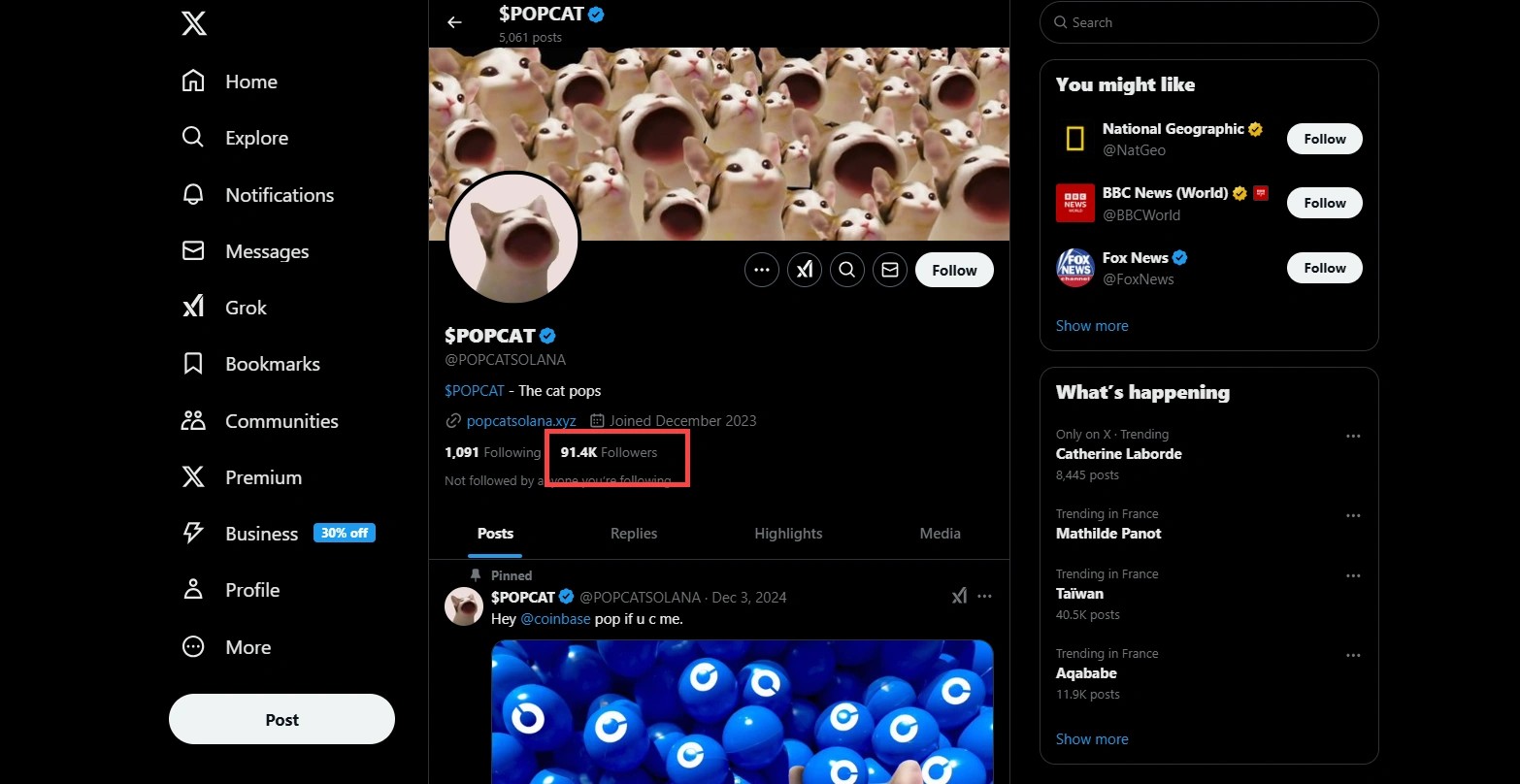Image resolution: width=1520 pixels, height=784 pixels.
Task: Click the Grok profile summary icon
Action: click(x=805, y=270)
